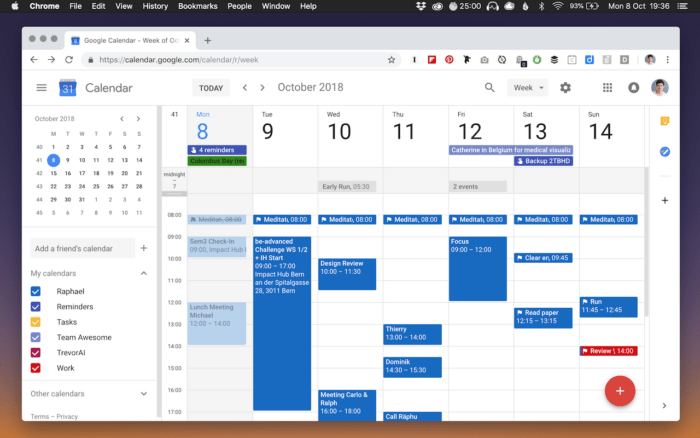Click the red create event button

coord(620,391)
